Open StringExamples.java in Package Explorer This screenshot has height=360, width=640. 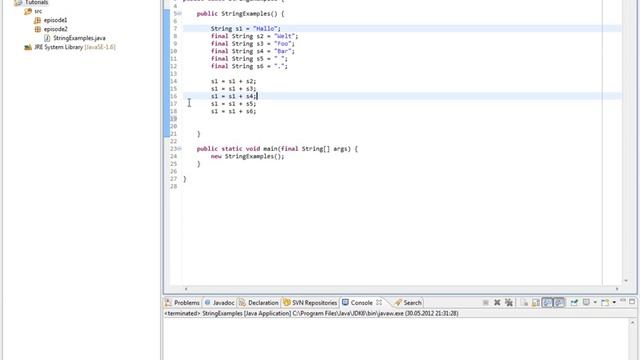click(79, 38)
